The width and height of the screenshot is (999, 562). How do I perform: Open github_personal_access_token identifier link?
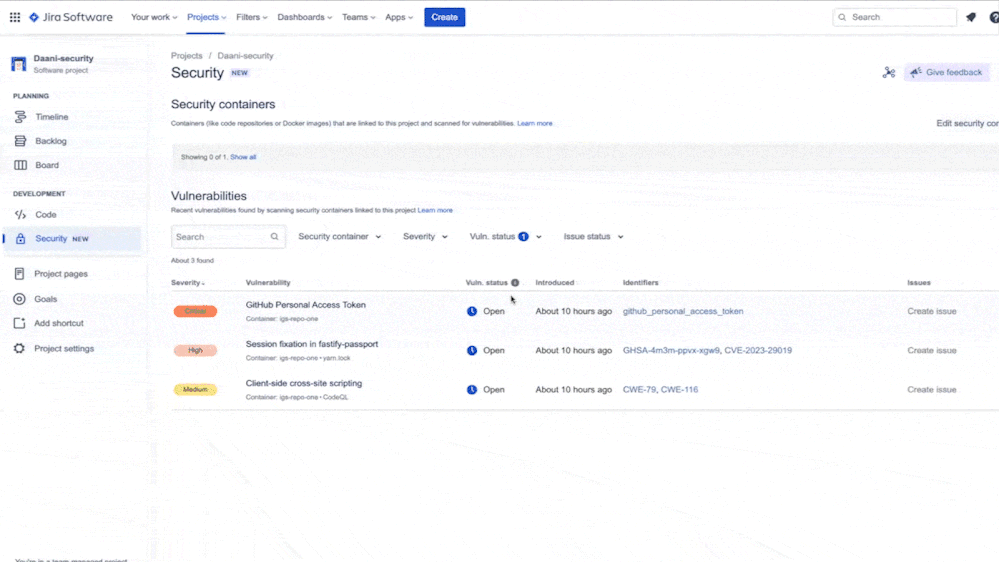(683, 312)
